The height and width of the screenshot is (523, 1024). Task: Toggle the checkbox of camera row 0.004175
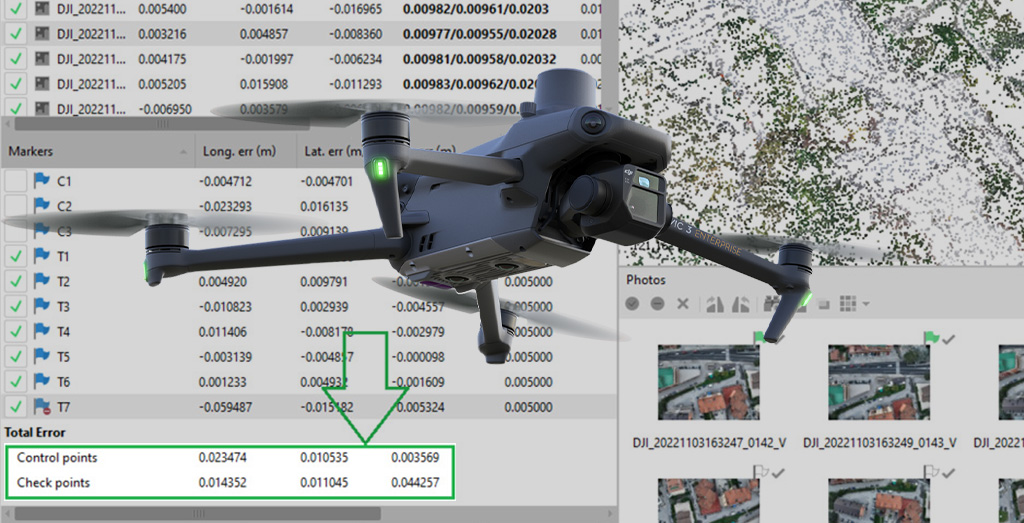[16, 59]
